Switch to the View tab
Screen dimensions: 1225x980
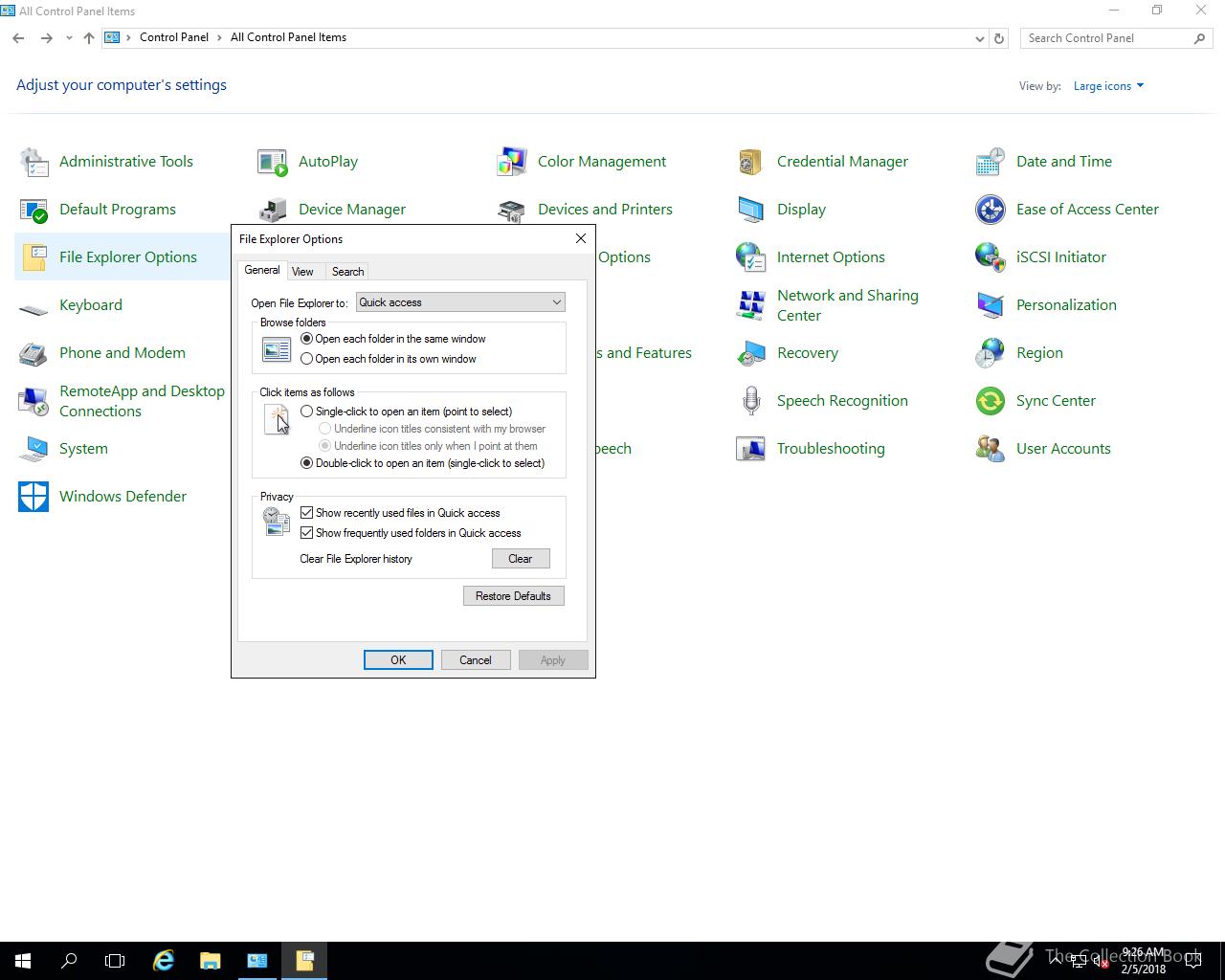[302, 272]
